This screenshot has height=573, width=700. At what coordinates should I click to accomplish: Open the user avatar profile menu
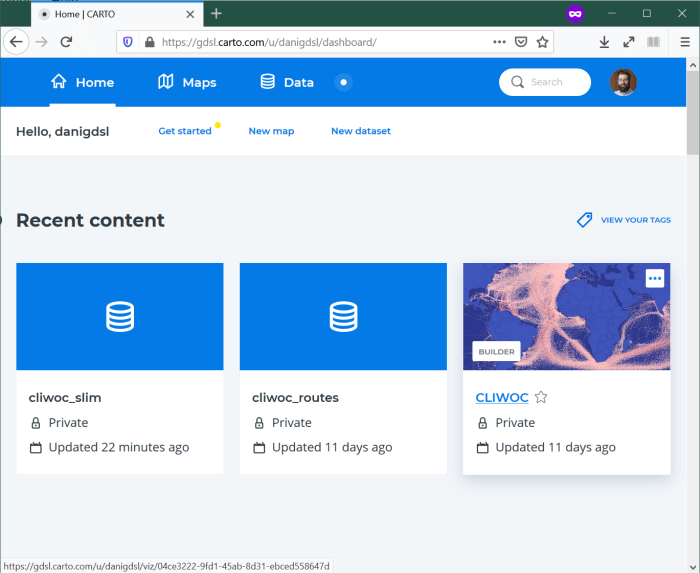[623, 82]
